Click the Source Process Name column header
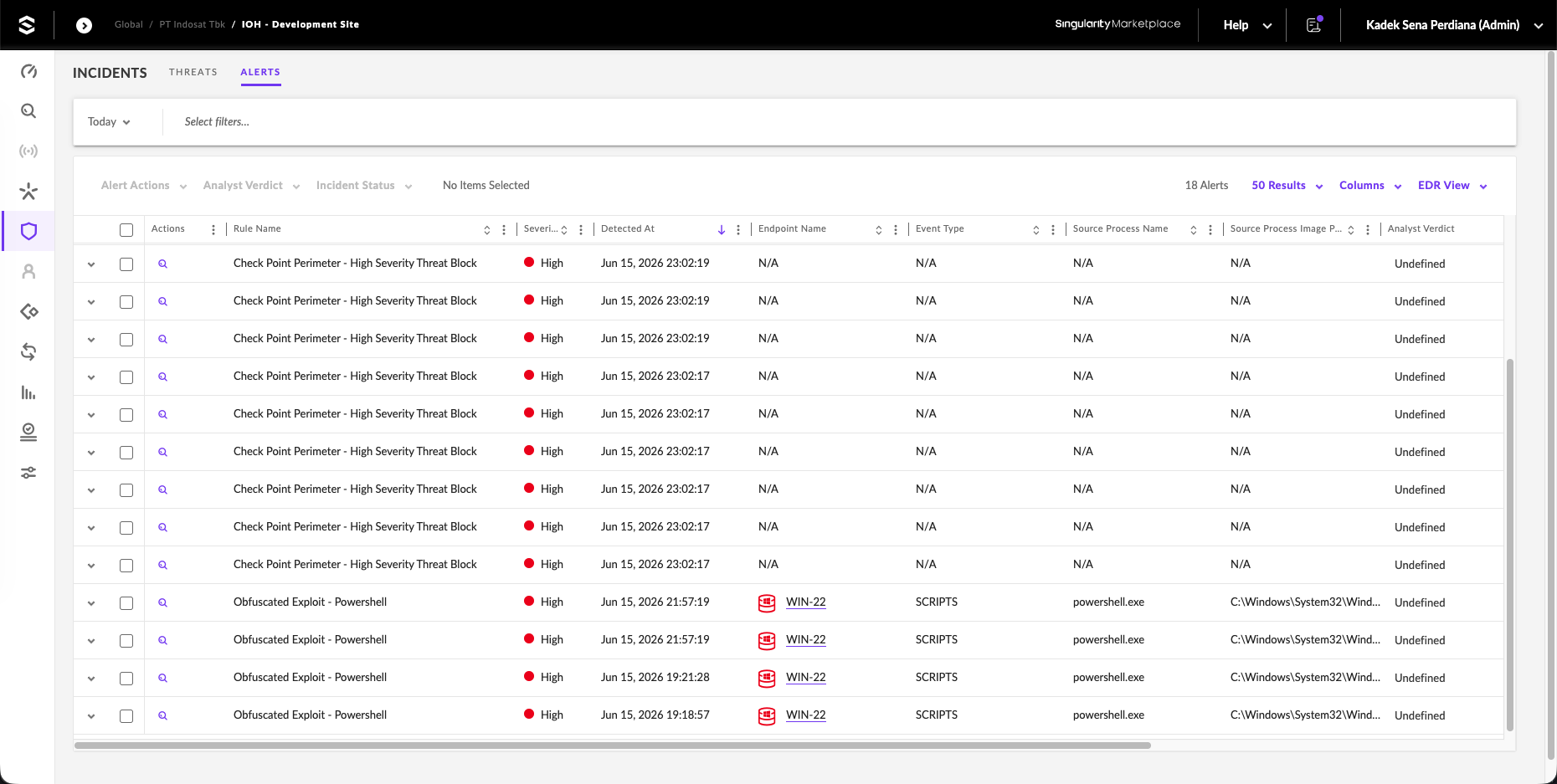The height and width of the screenshot is (784, 1557). pos(1120,229)
